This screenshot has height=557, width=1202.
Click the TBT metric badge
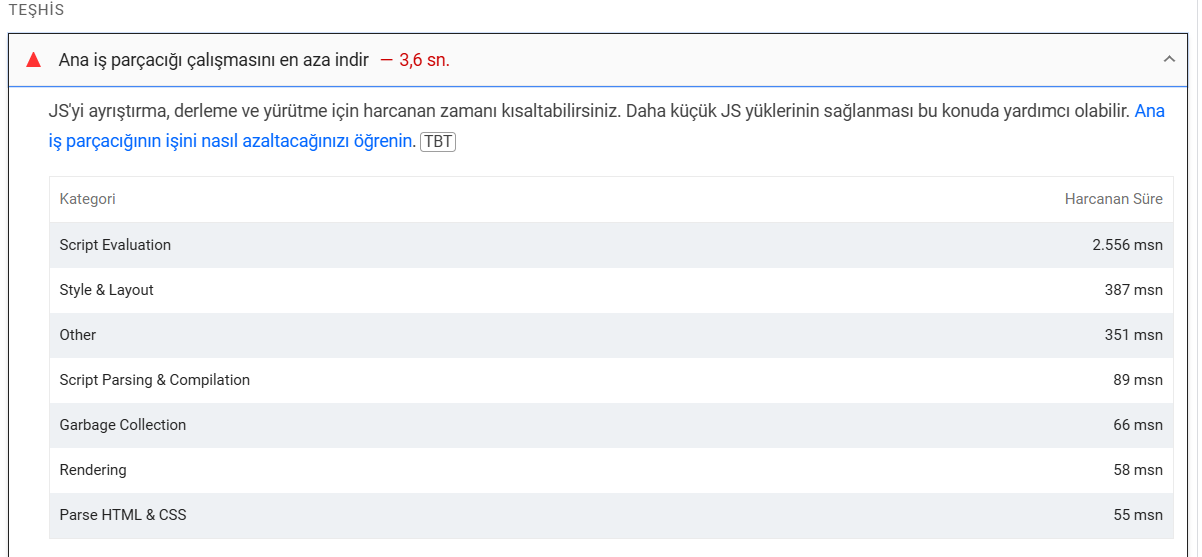click(438, 141)
